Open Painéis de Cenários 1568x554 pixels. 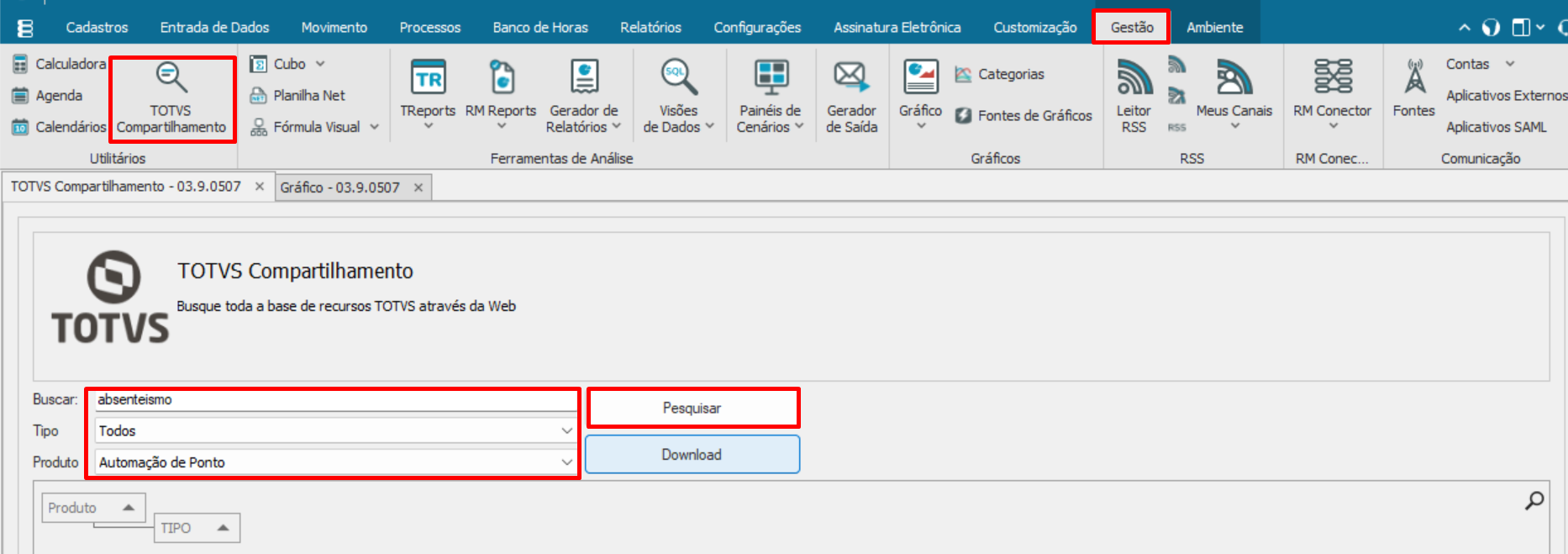click(771, 97)
